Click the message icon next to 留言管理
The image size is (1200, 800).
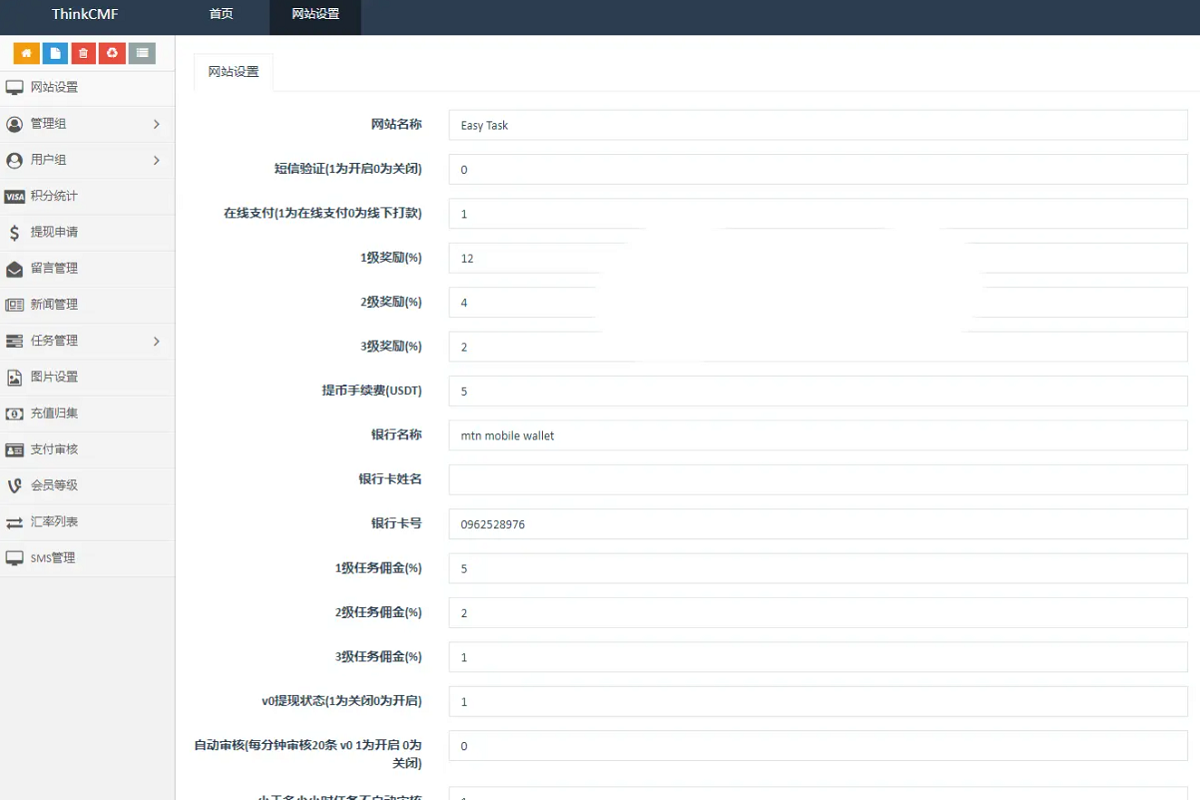click(14, 268)
